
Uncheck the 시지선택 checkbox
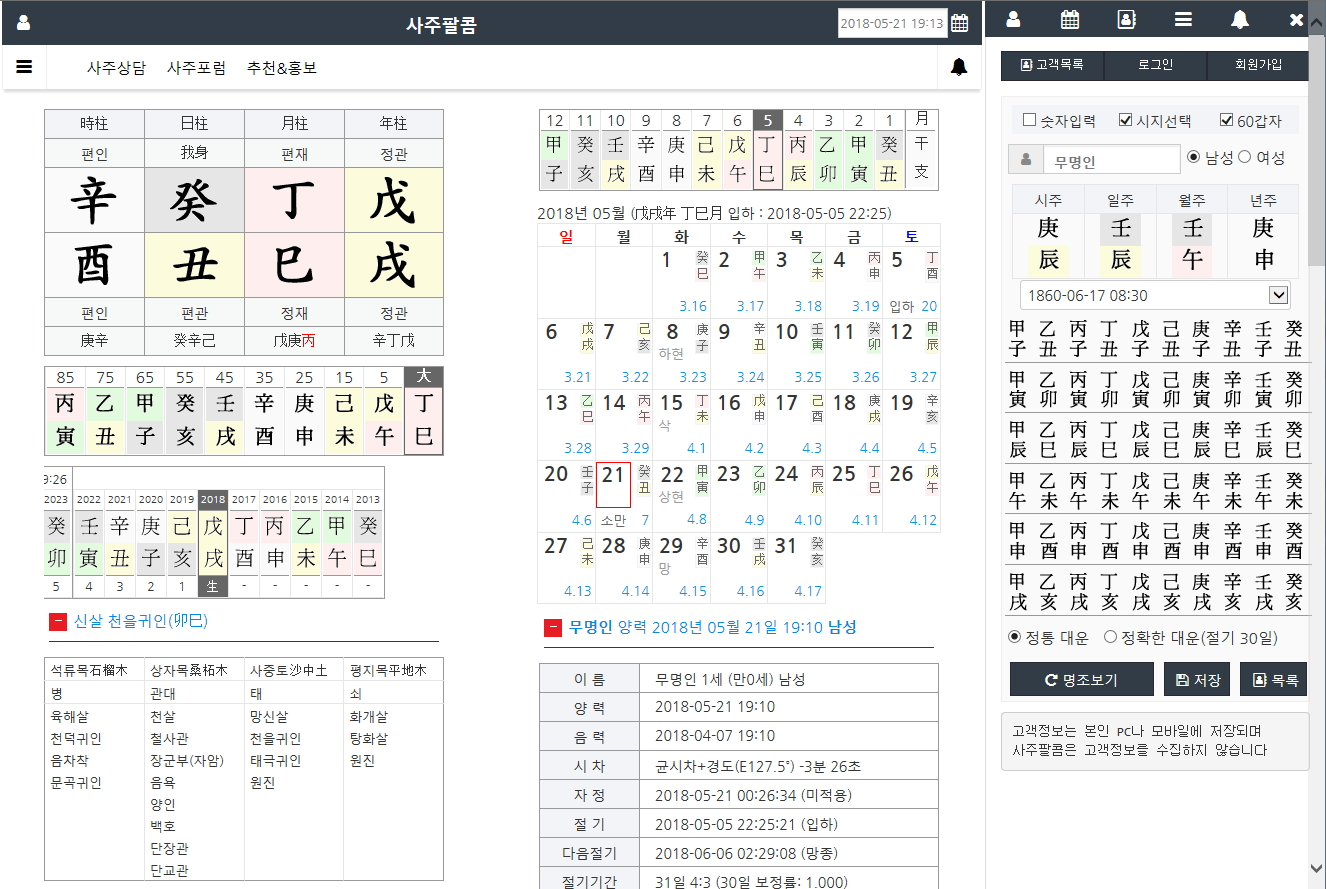point(1125,121)
